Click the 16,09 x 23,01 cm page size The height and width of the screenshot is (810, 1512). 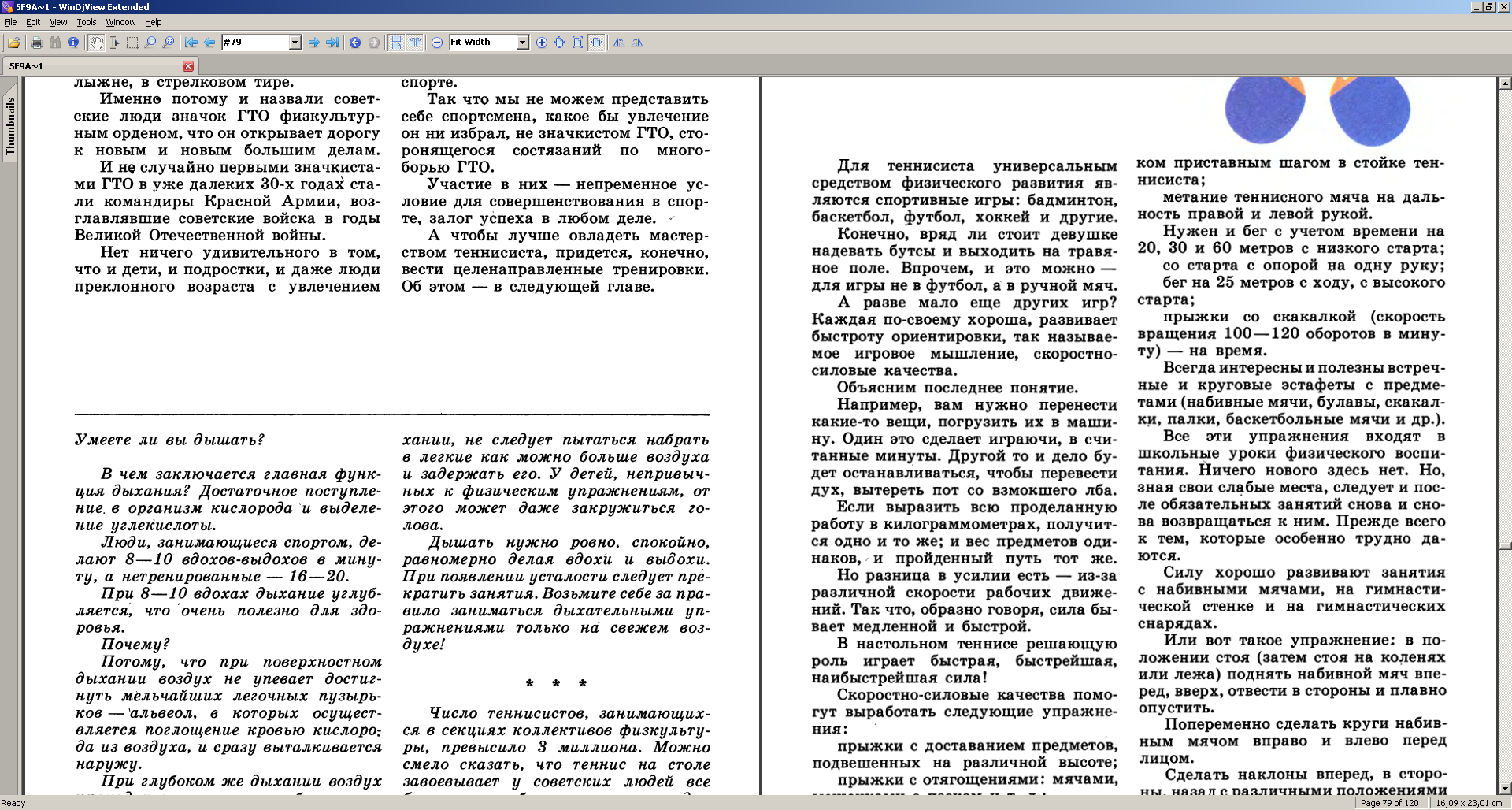click(x=1469, y=803)
